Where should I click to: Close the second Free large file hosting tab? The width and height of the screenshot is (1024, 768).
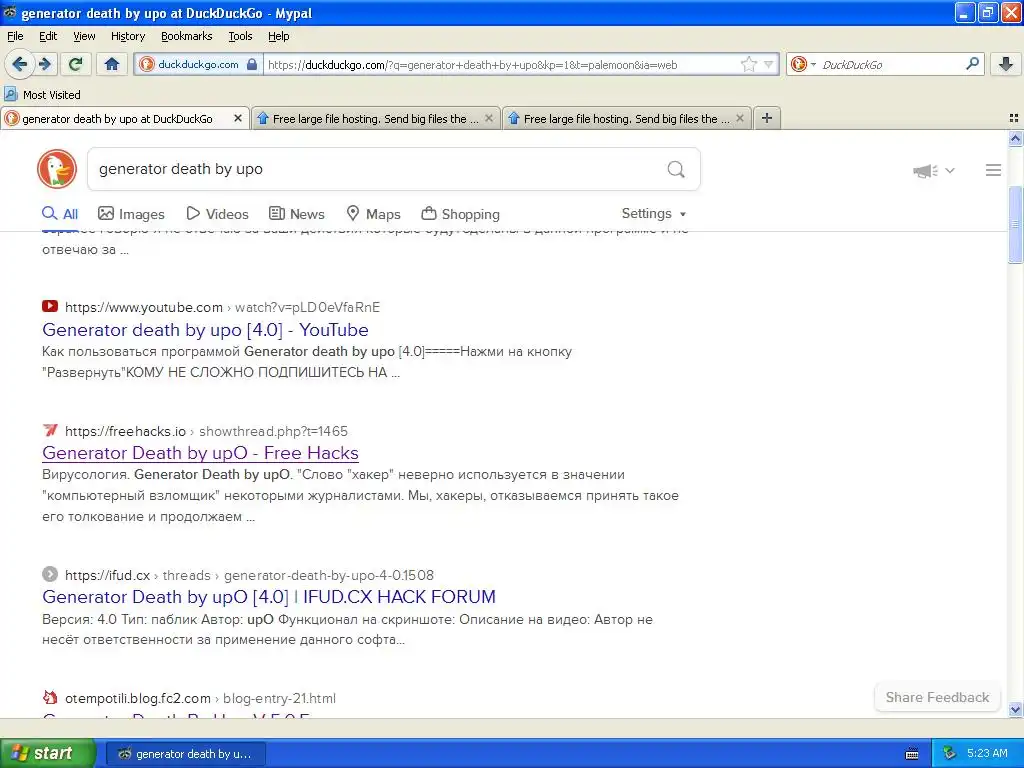739,118
